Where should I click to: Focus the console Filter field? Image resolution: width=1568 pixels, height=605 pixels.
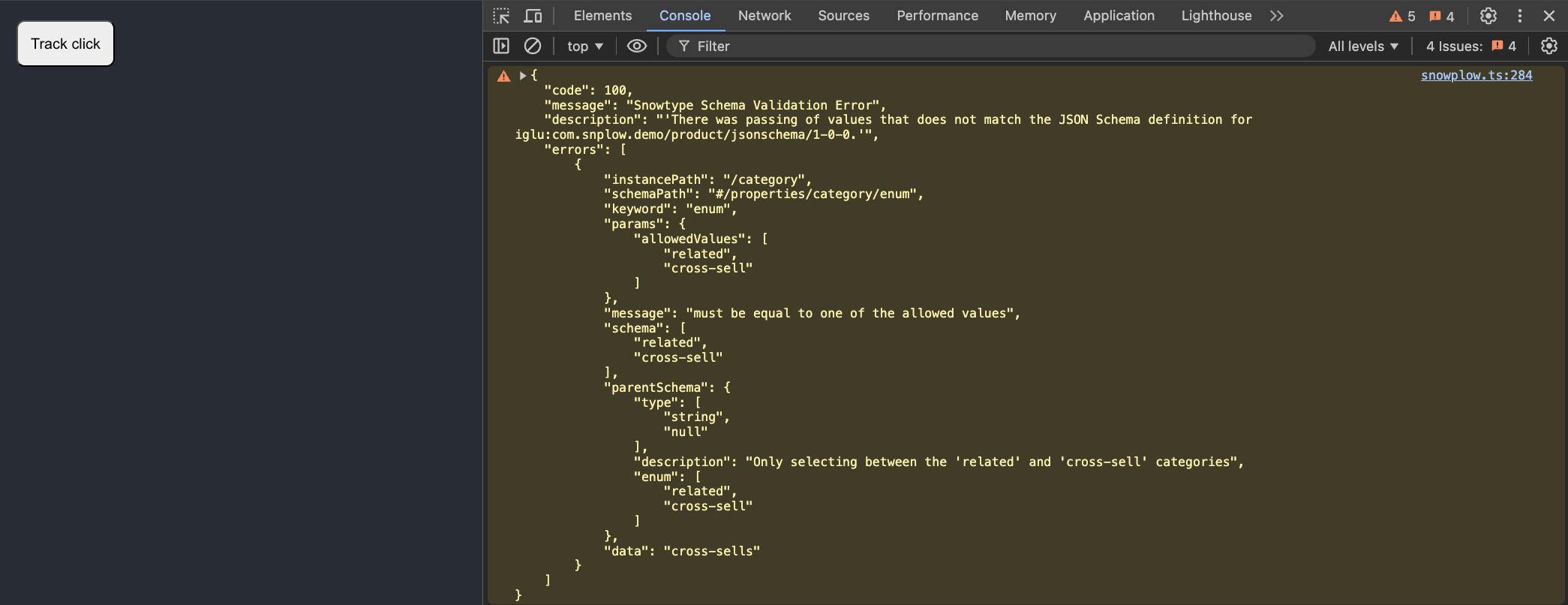click(x=990, y=47)
